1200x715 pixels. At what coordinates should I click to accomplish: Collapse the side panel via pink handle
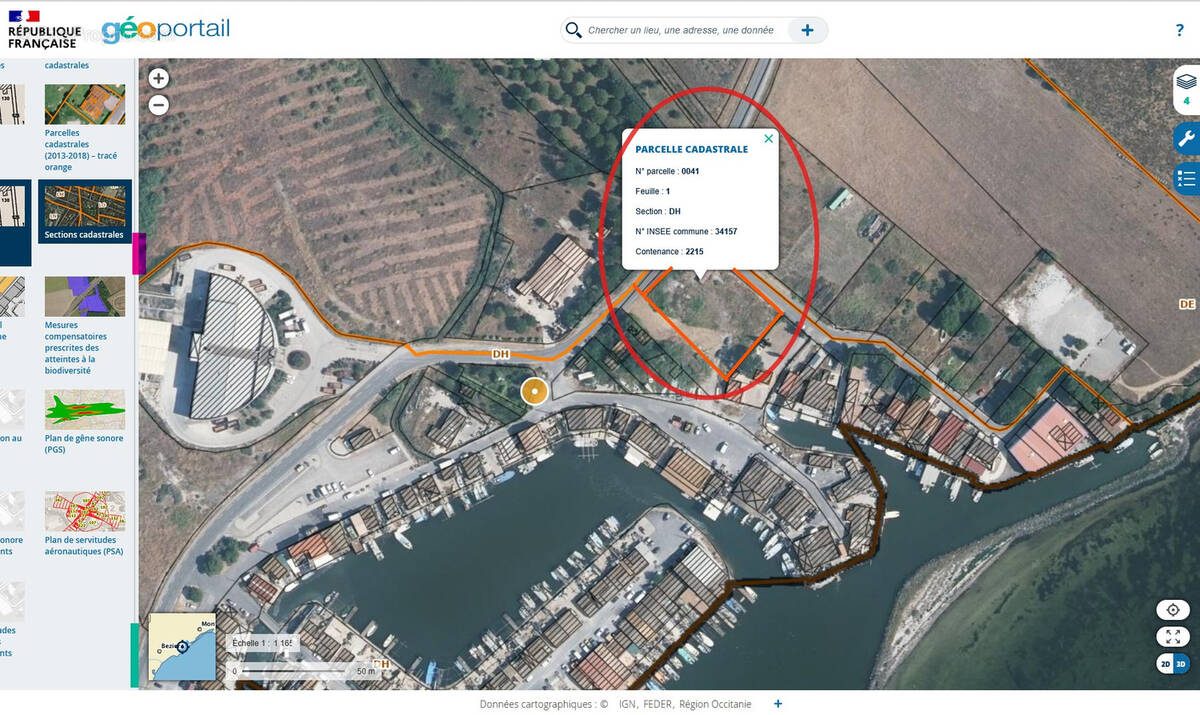(x=139, y=254)
